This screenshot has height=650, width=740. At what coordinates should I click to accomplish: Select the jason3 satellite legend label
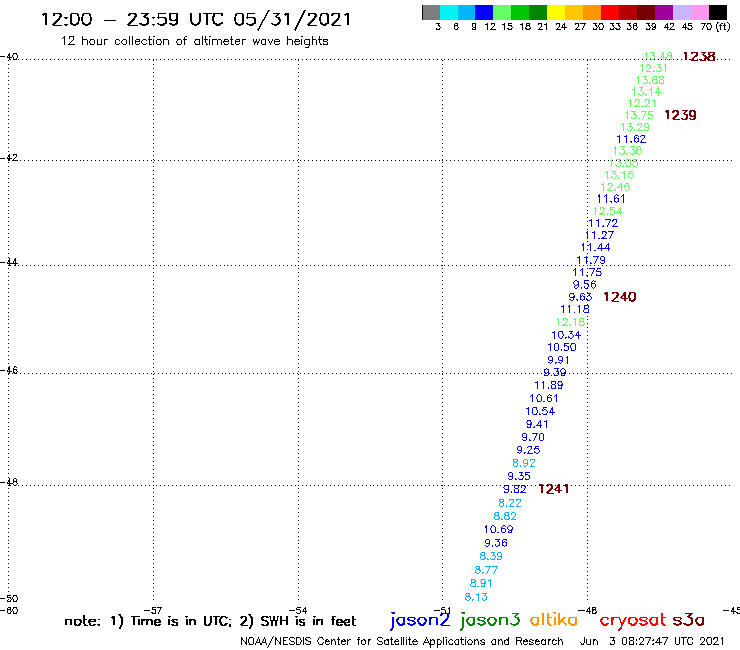tap(490, 620)
